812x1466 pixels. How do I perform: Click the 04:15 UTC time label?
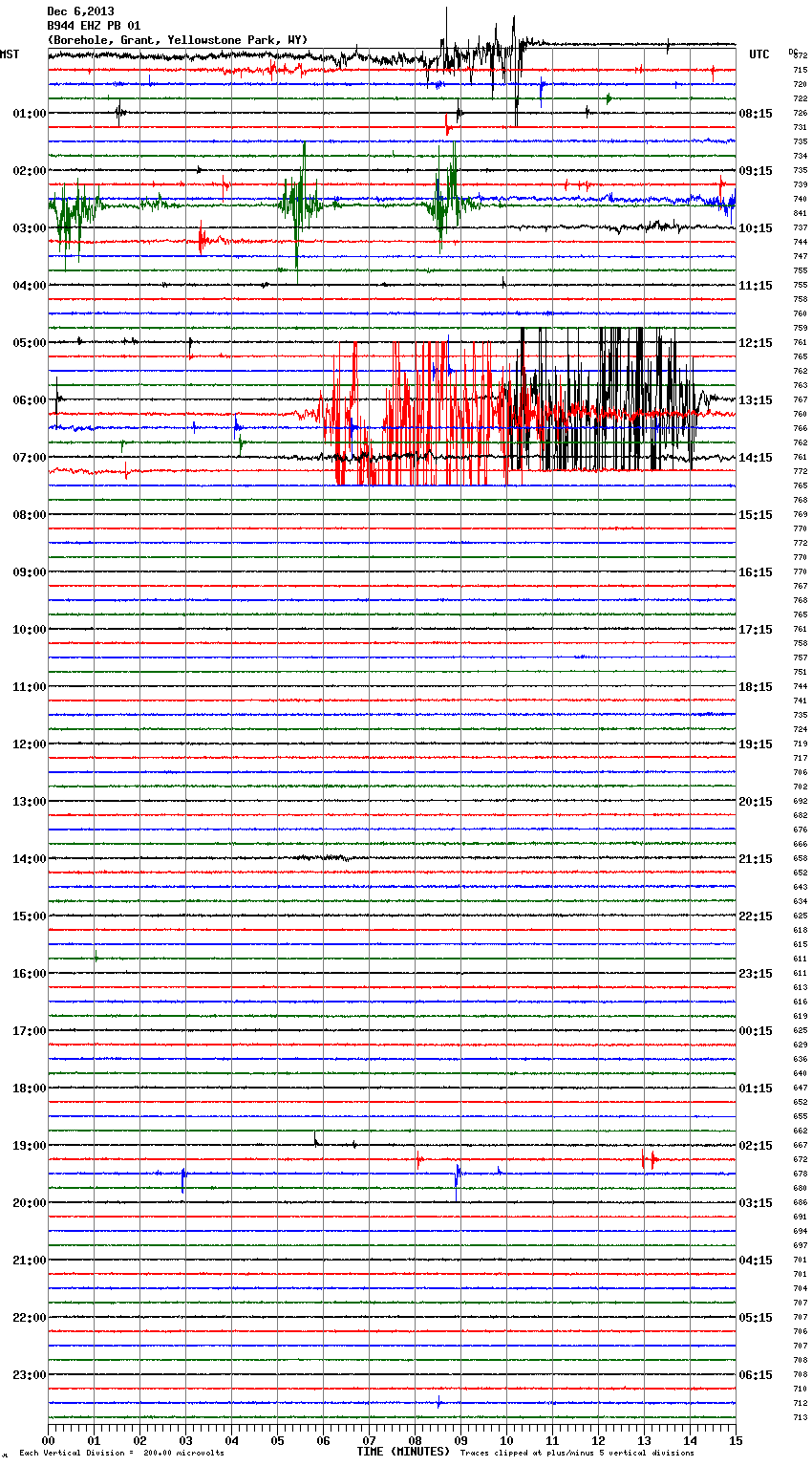coord(756,1261)
